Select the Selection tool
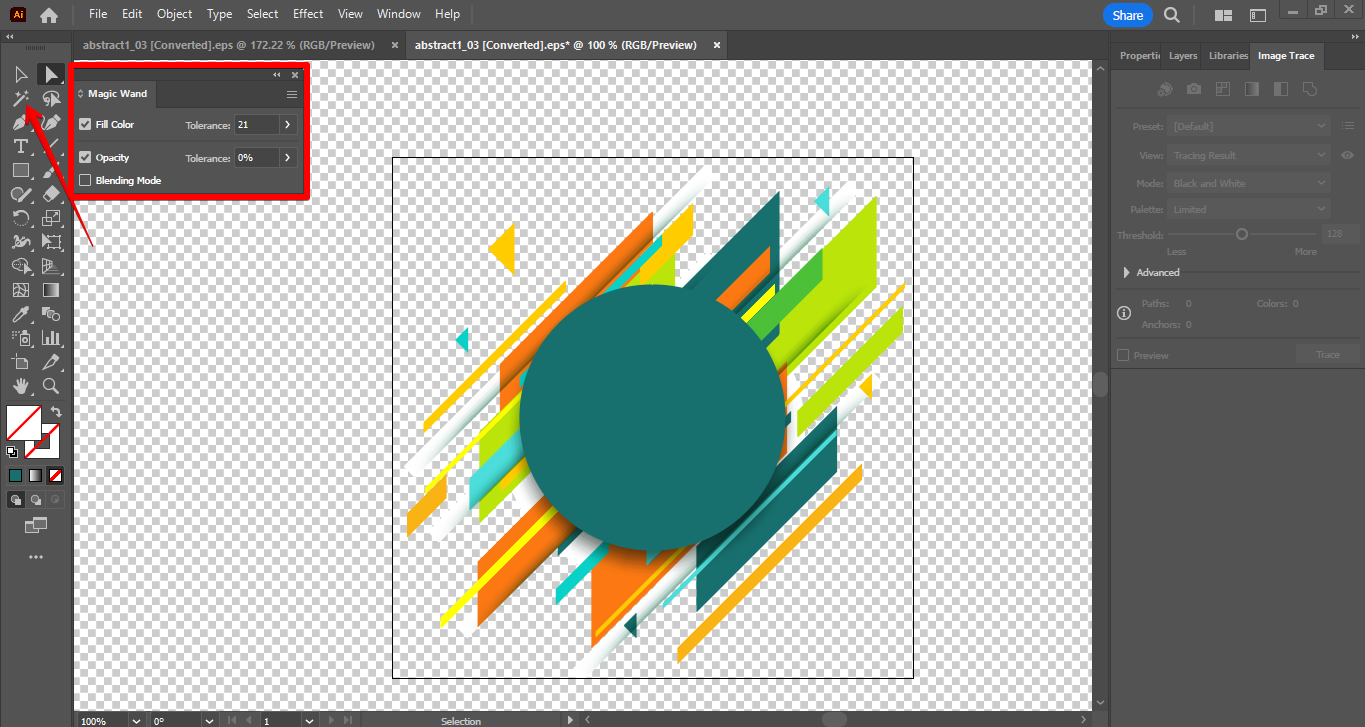 [x=20, y=74]
